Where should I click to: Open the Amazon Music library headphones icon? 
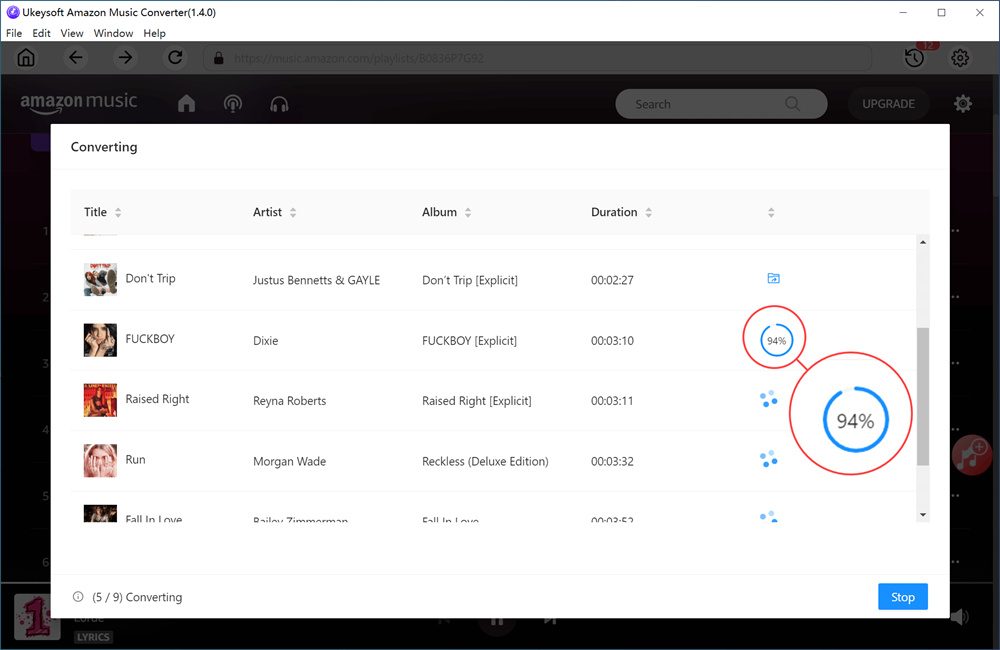[279, 103]
